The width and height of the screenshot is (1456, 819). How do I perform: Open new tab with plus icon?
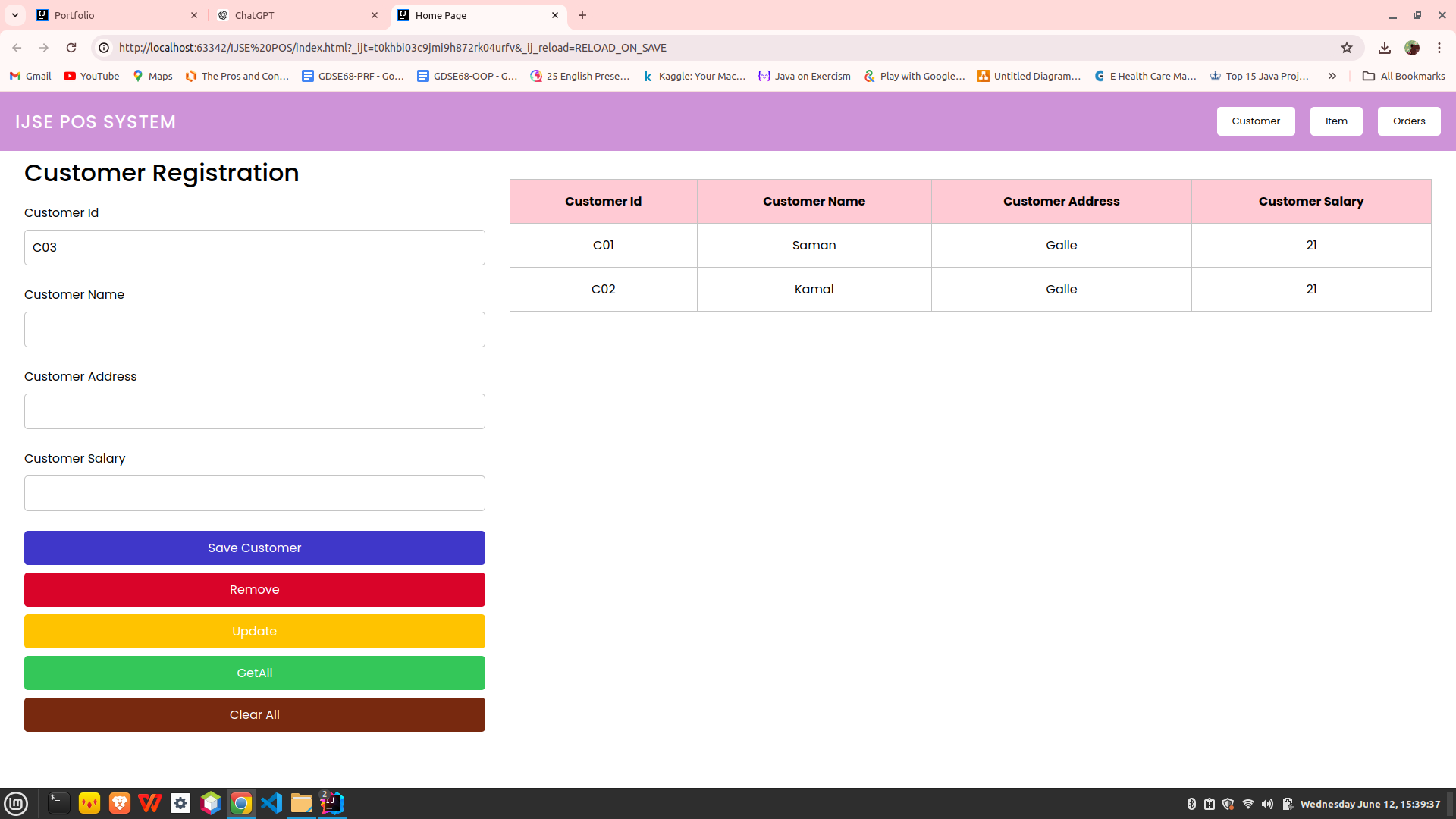[582, 15]
